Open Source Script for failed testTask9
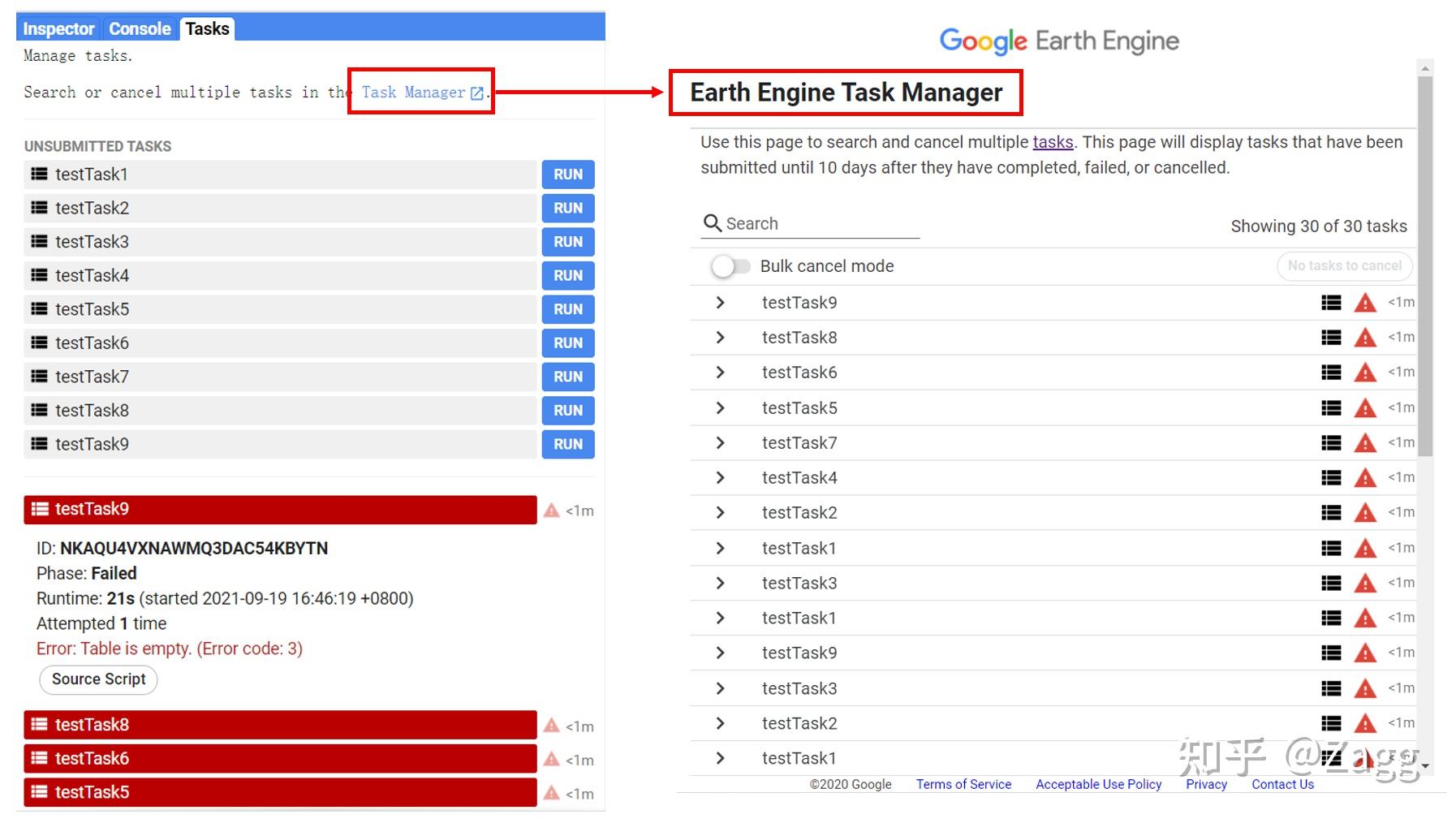This screenshot has height=823, width=1456. coord(97,679)
